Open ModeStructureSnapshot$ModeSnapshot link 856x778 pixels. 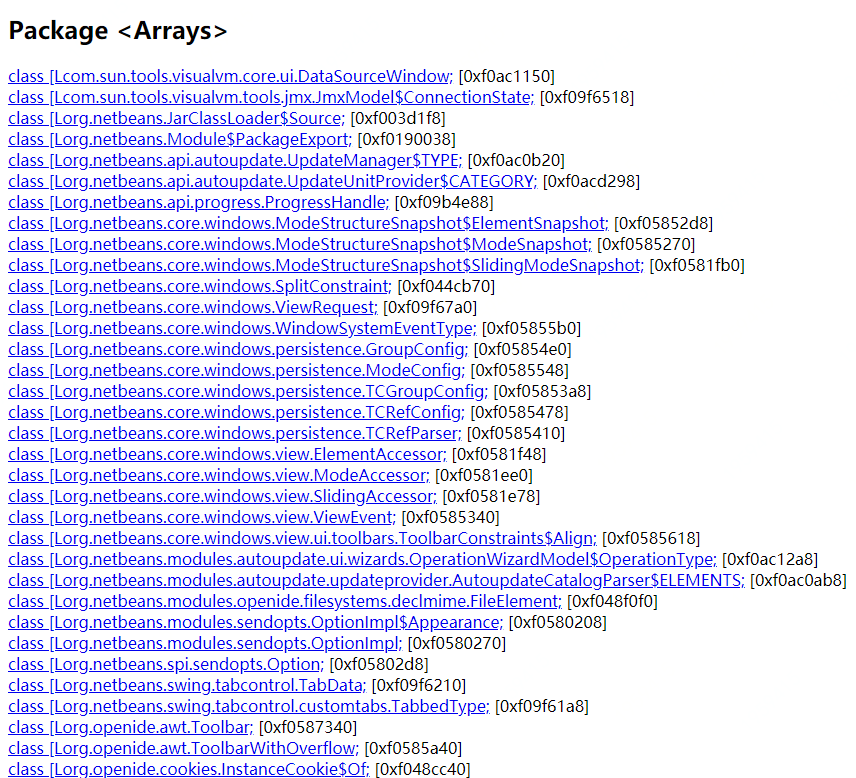point(300,245)
